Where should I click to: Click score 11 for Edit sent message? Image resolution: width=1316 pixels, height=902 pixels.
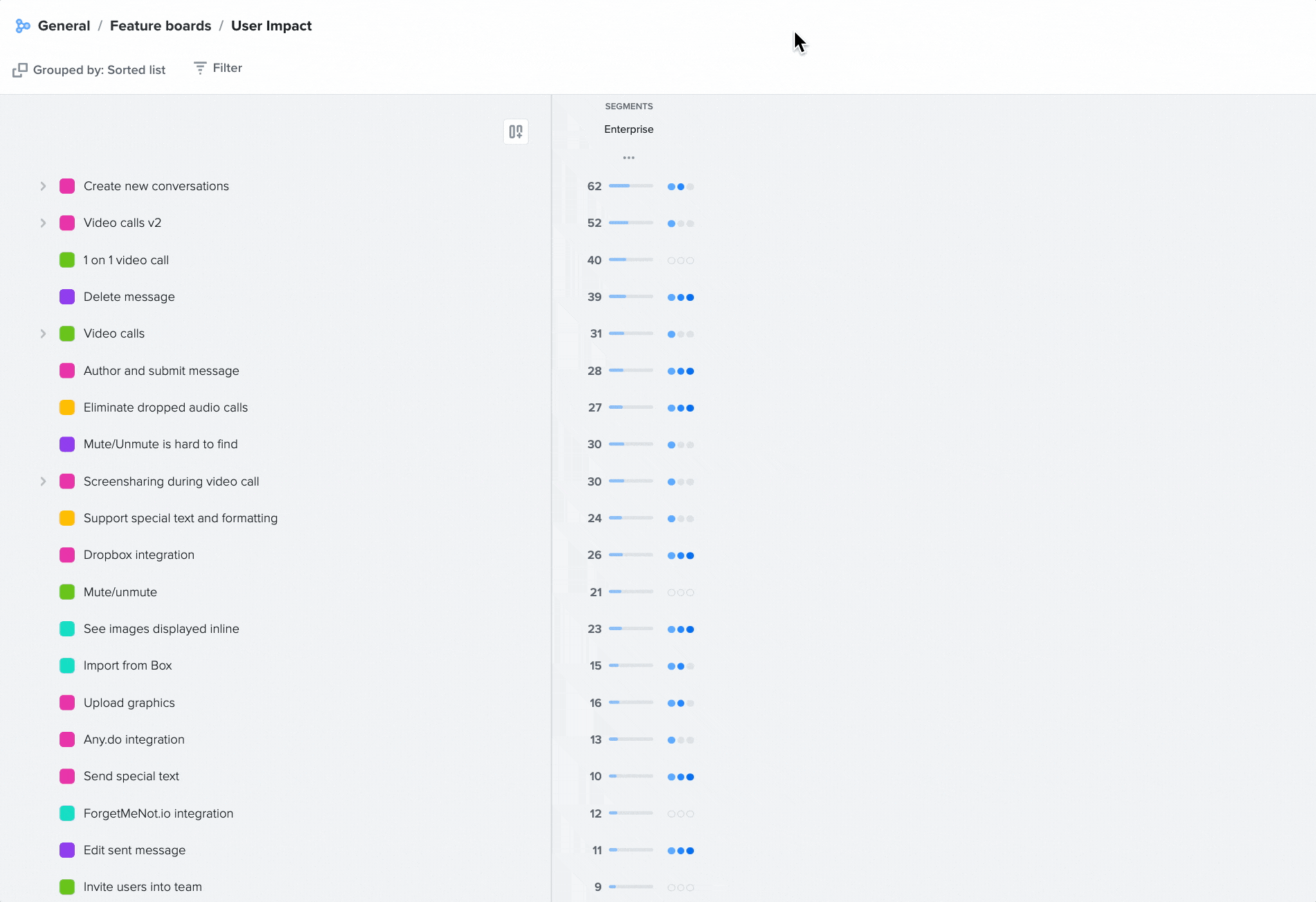[x=597, y=850]
